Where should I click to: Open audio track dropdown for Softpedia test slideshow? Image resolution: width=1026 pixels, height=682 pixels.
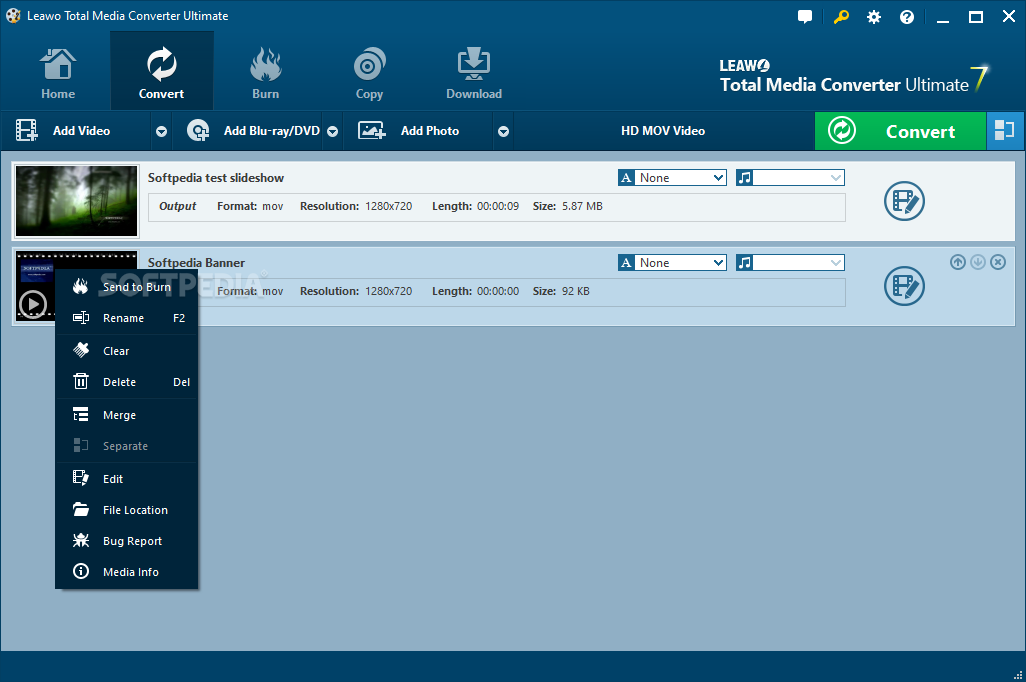point(790,177)
